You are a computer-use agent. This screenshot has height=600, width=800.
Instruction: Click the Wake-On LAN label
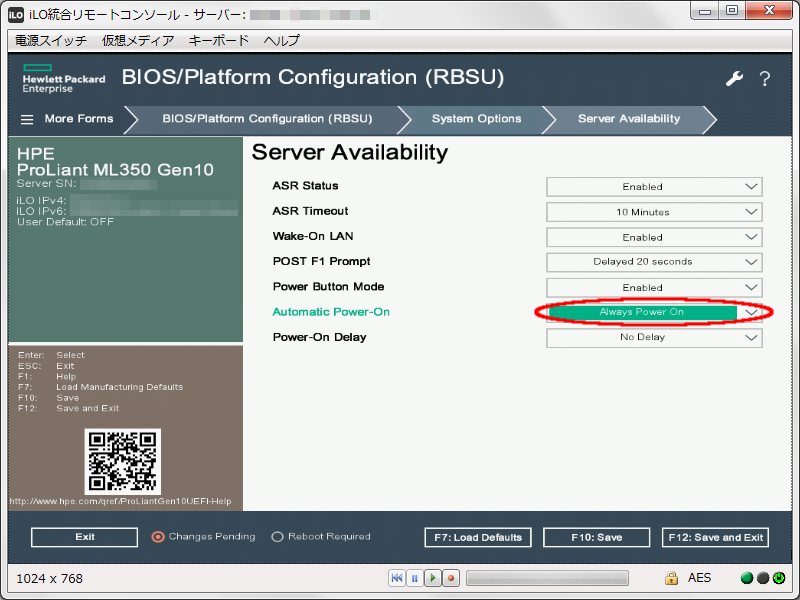pyautogui.click(x=313, y=236)
